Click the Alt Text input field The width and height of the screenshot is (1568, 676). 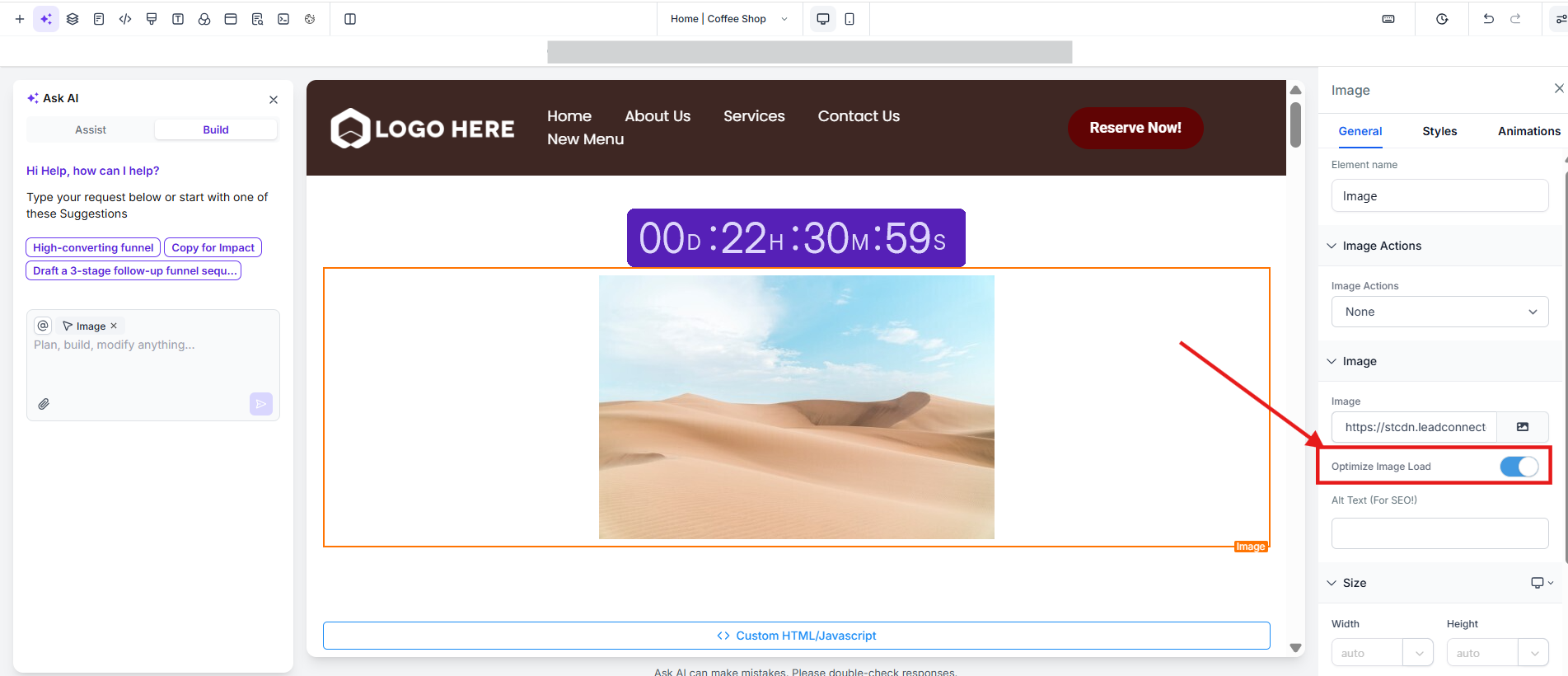pos(1439,533)
